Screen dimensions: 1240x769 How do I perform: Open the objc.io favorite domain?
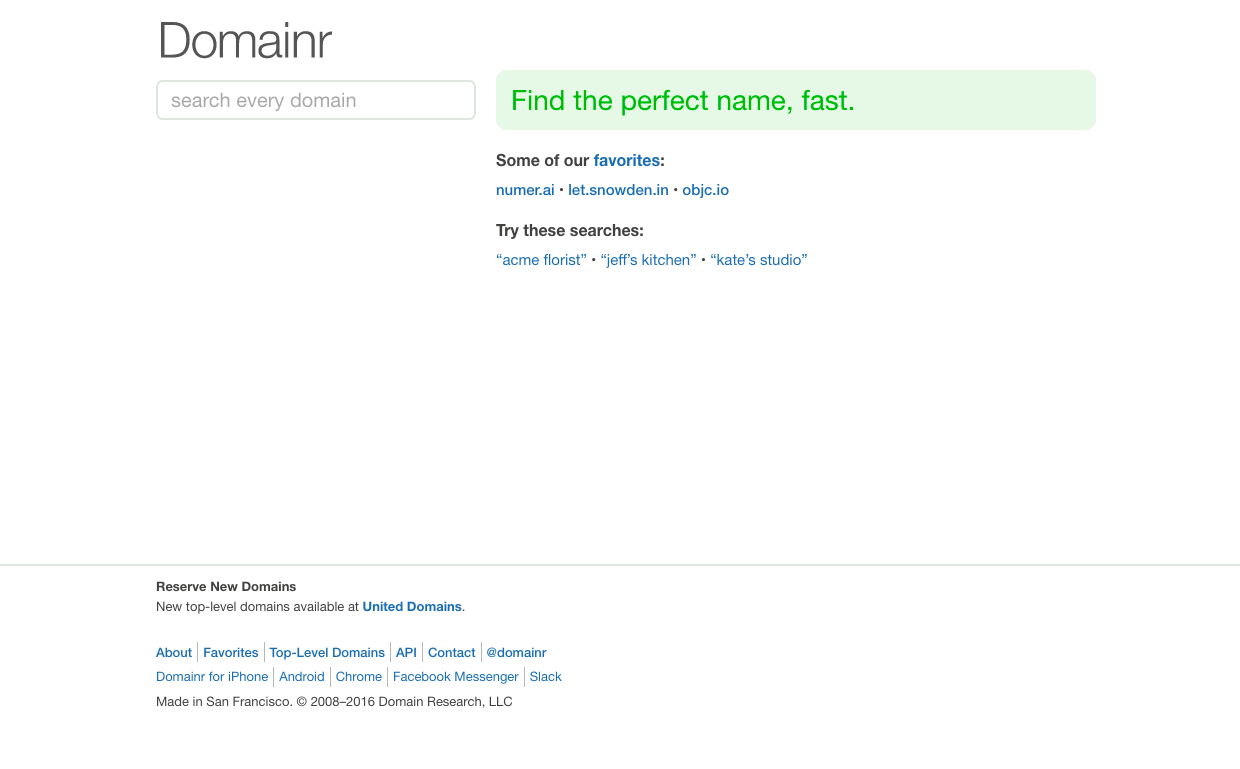[705, 190]
